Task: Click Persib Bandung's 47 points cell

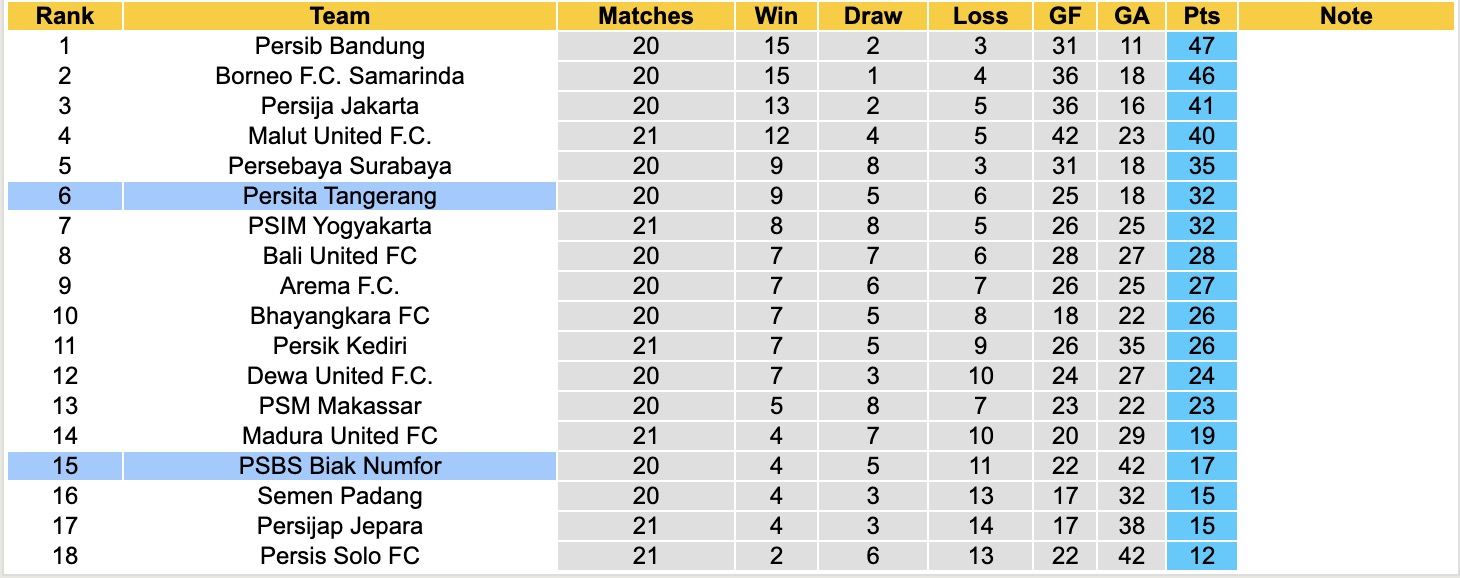Action: pyautogui.click(x=1201, y=46)
